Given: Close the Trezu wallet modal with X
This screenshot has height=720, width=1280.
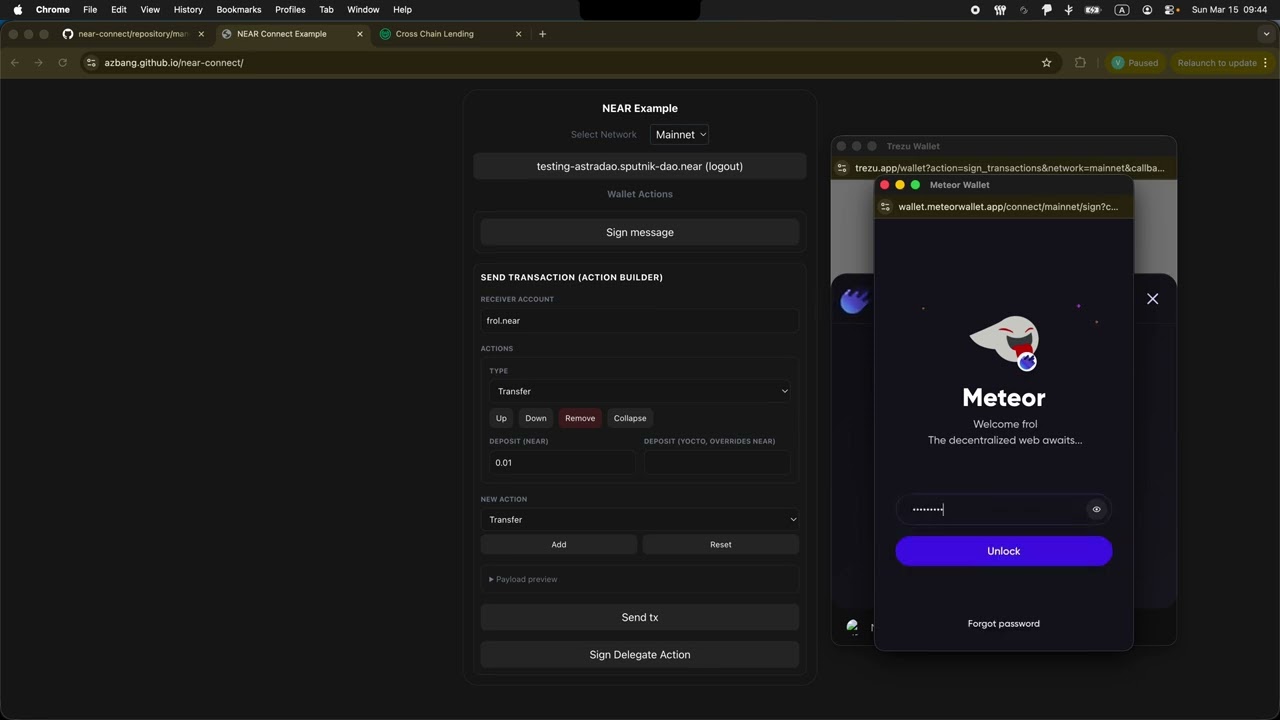Looking at the screenshot, I should (1153, 299).
